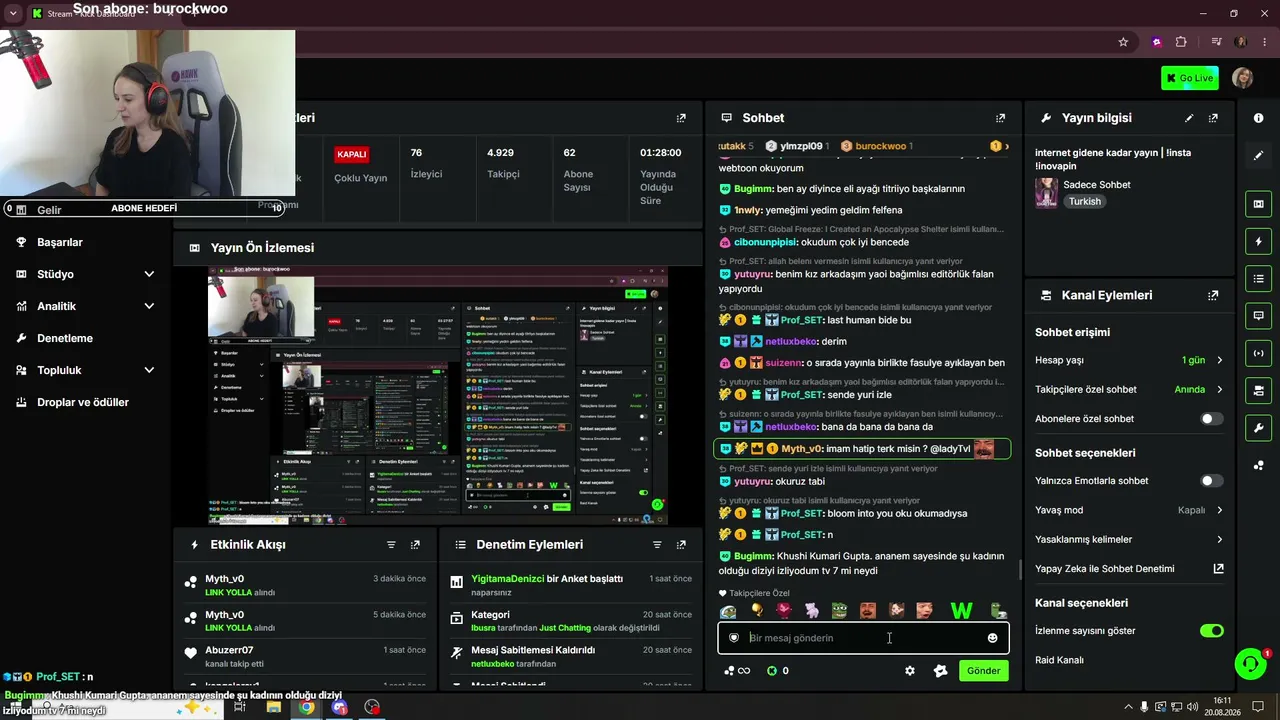Click the pinned Myth_v0 chat message
This screenshot has width=1280, height=720.
pyautogui.click(x=862, y=449)
